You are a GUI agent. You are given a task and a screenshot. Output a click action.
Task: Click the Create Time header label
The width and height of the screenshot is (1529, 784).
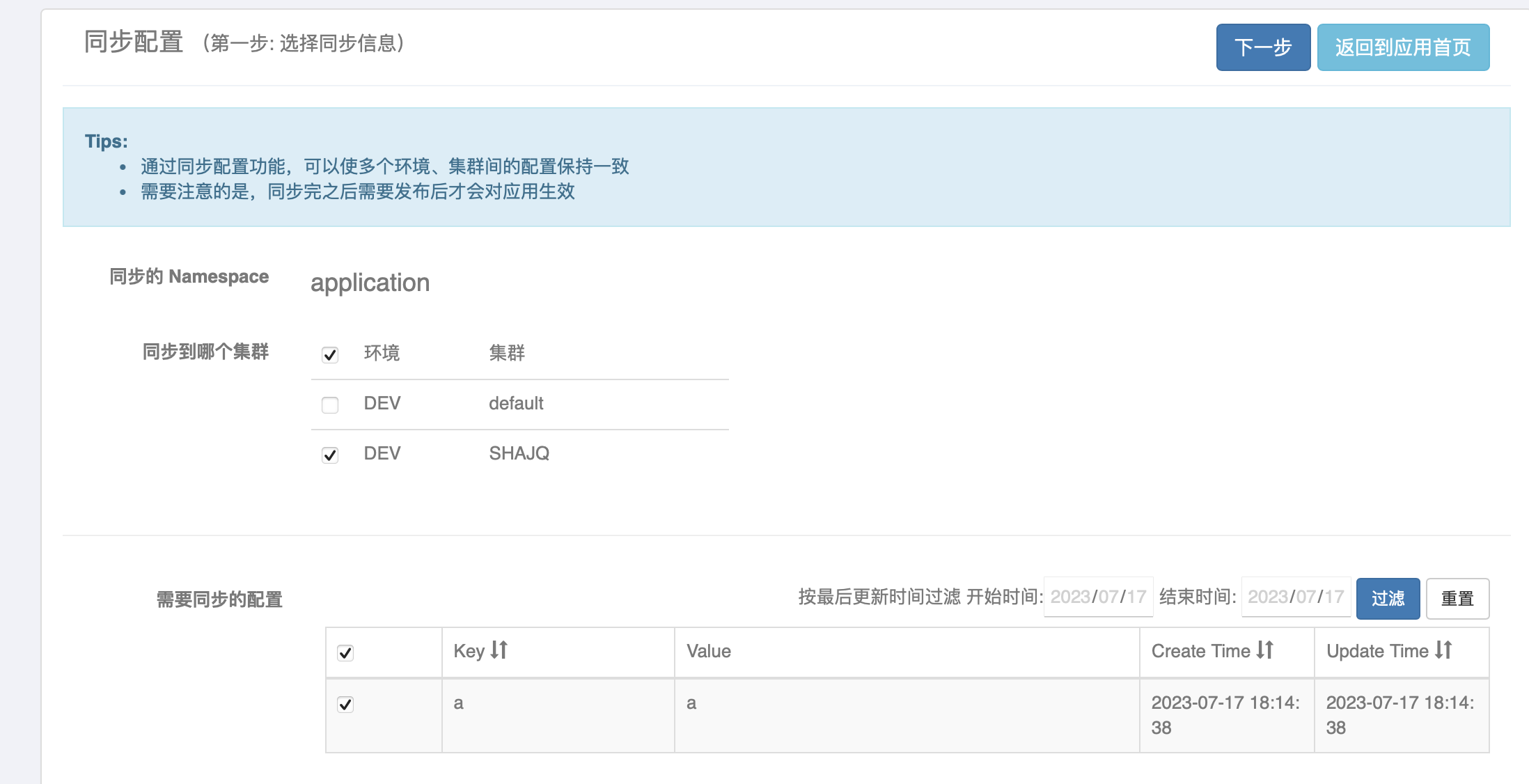[x=1200, y=652]
